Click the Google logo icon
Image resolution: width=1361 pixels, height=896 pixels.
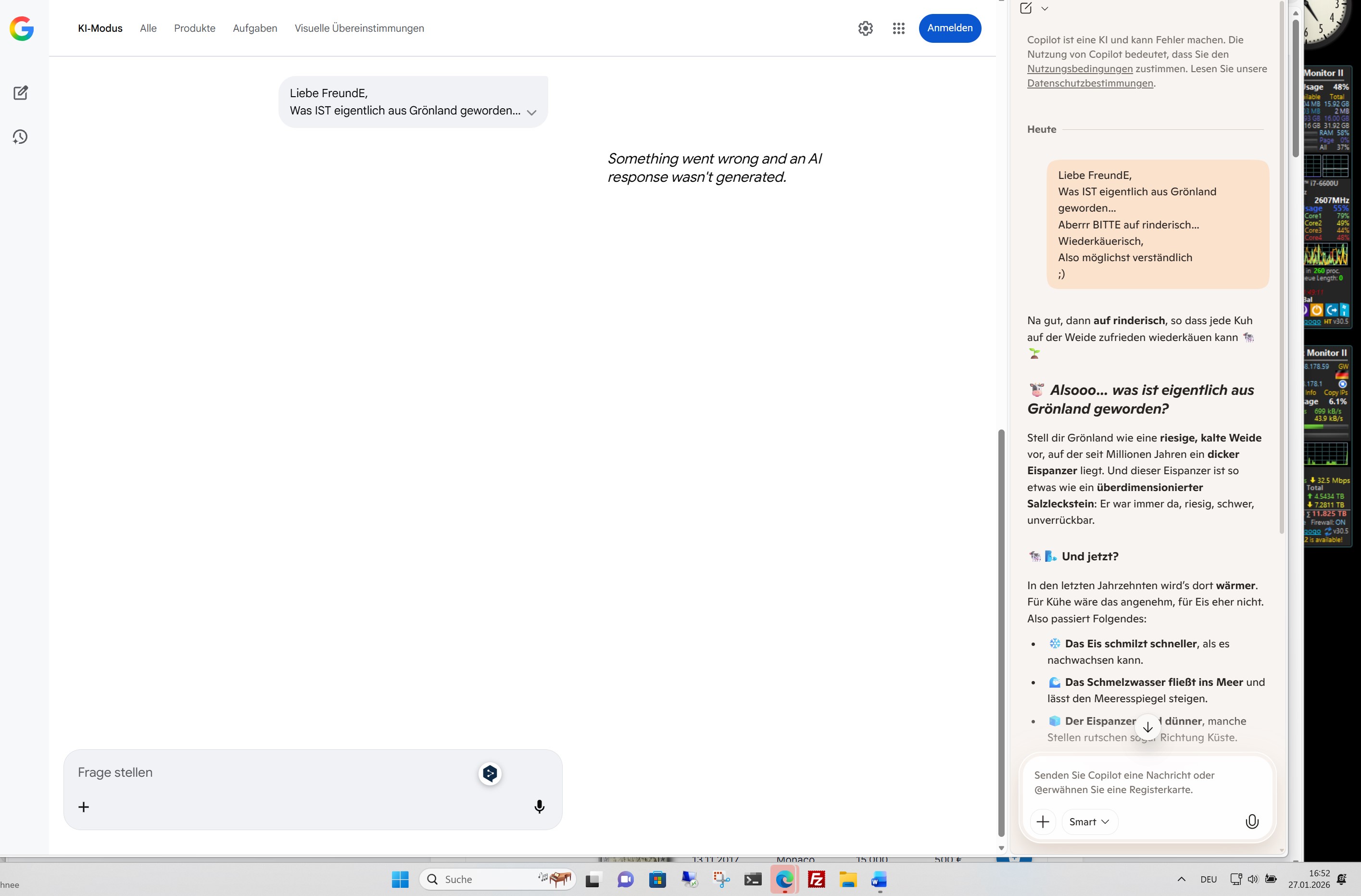click(22, 28)
